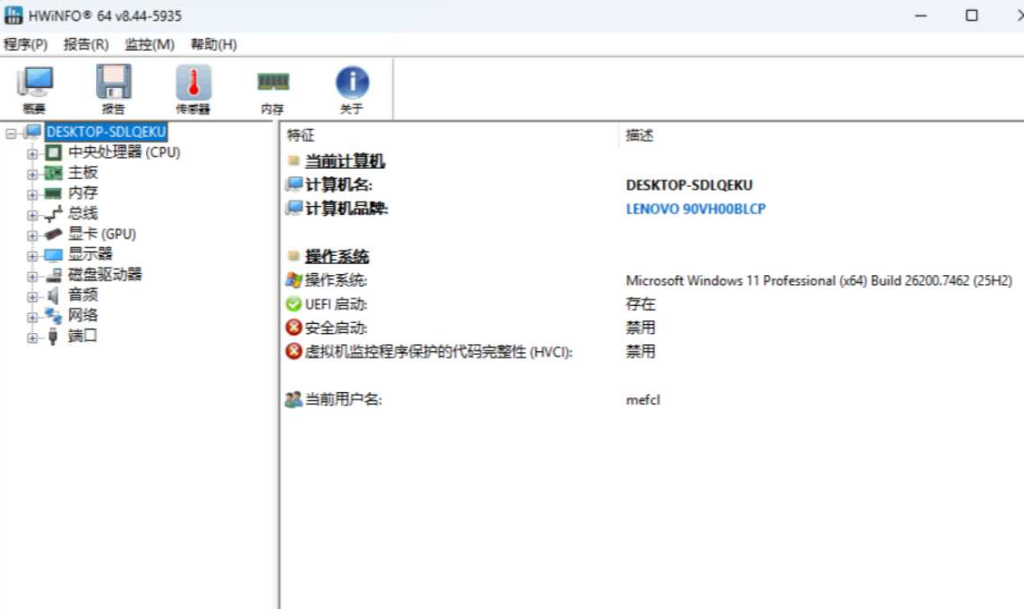The height and width of the screenshot is (609, 1024).
Task: Open the 关于 about info icon
Action: [x=352, y=83]
